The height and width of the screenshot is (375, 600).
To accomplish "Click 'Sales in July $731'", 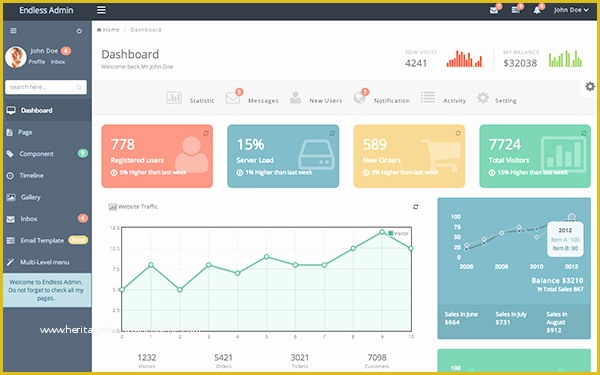I will 511,318.
